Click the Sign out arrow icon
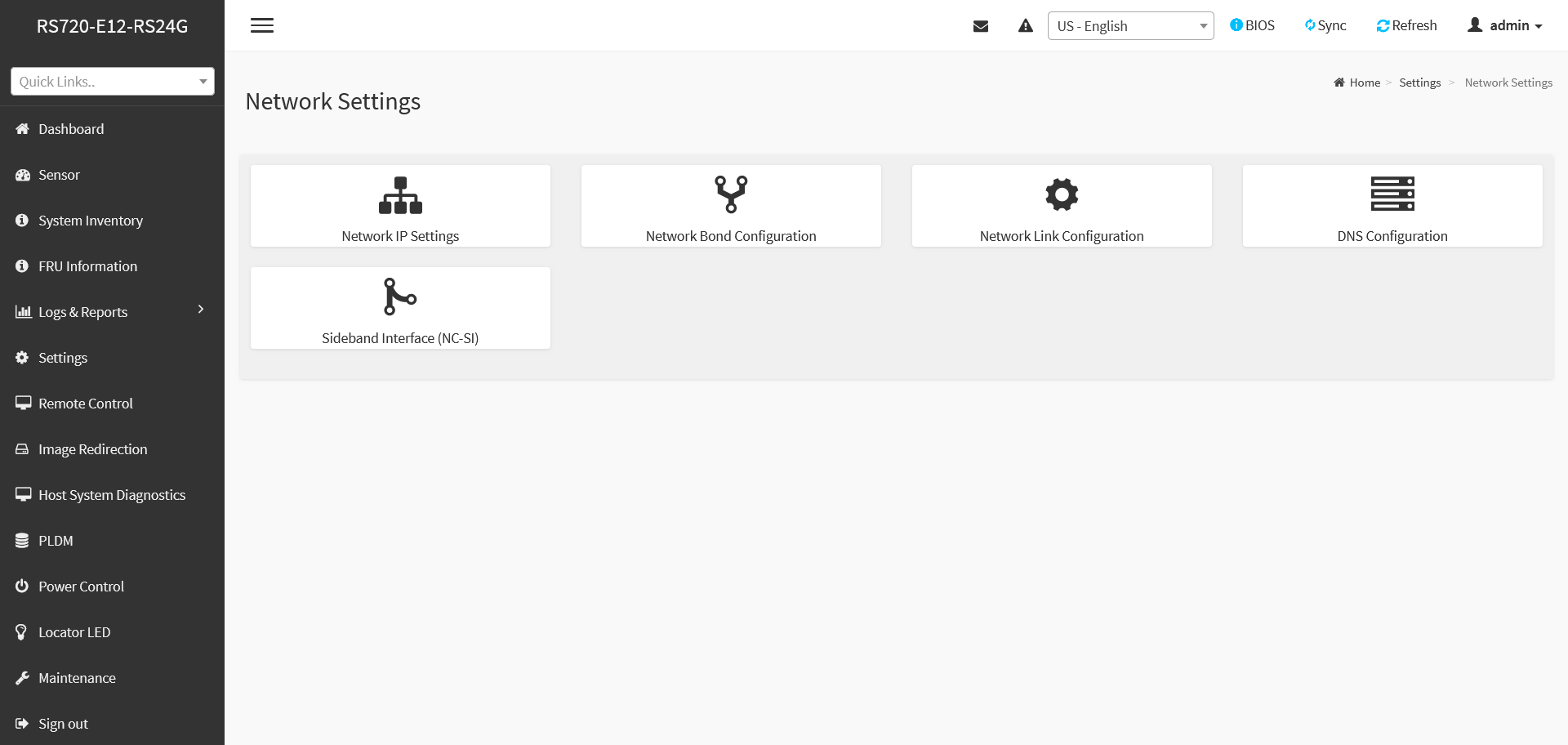The image size is (1568, 745). click(x=22, y=723)
